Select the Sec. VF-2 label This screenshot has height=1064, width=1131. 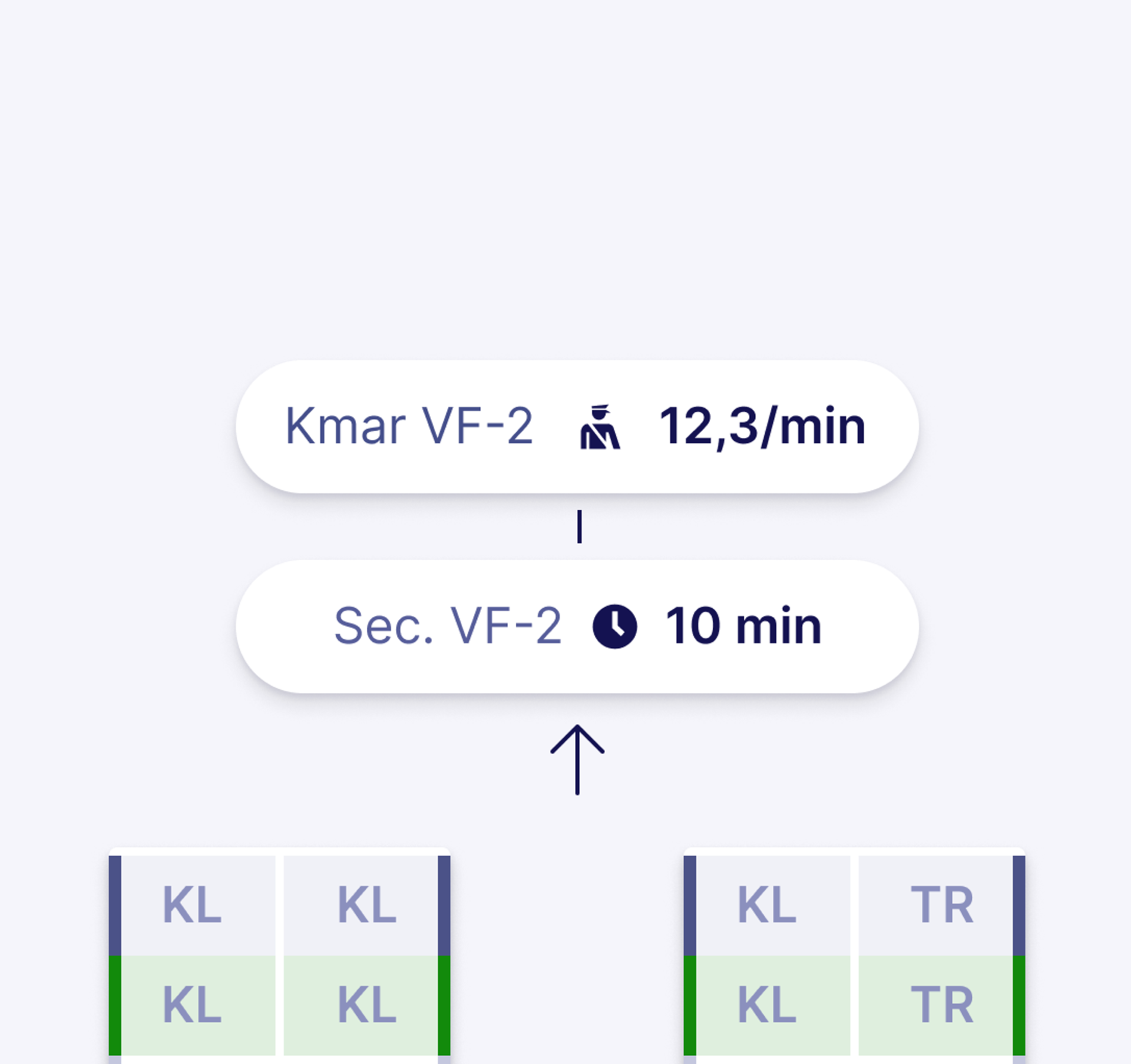point(447,626)
